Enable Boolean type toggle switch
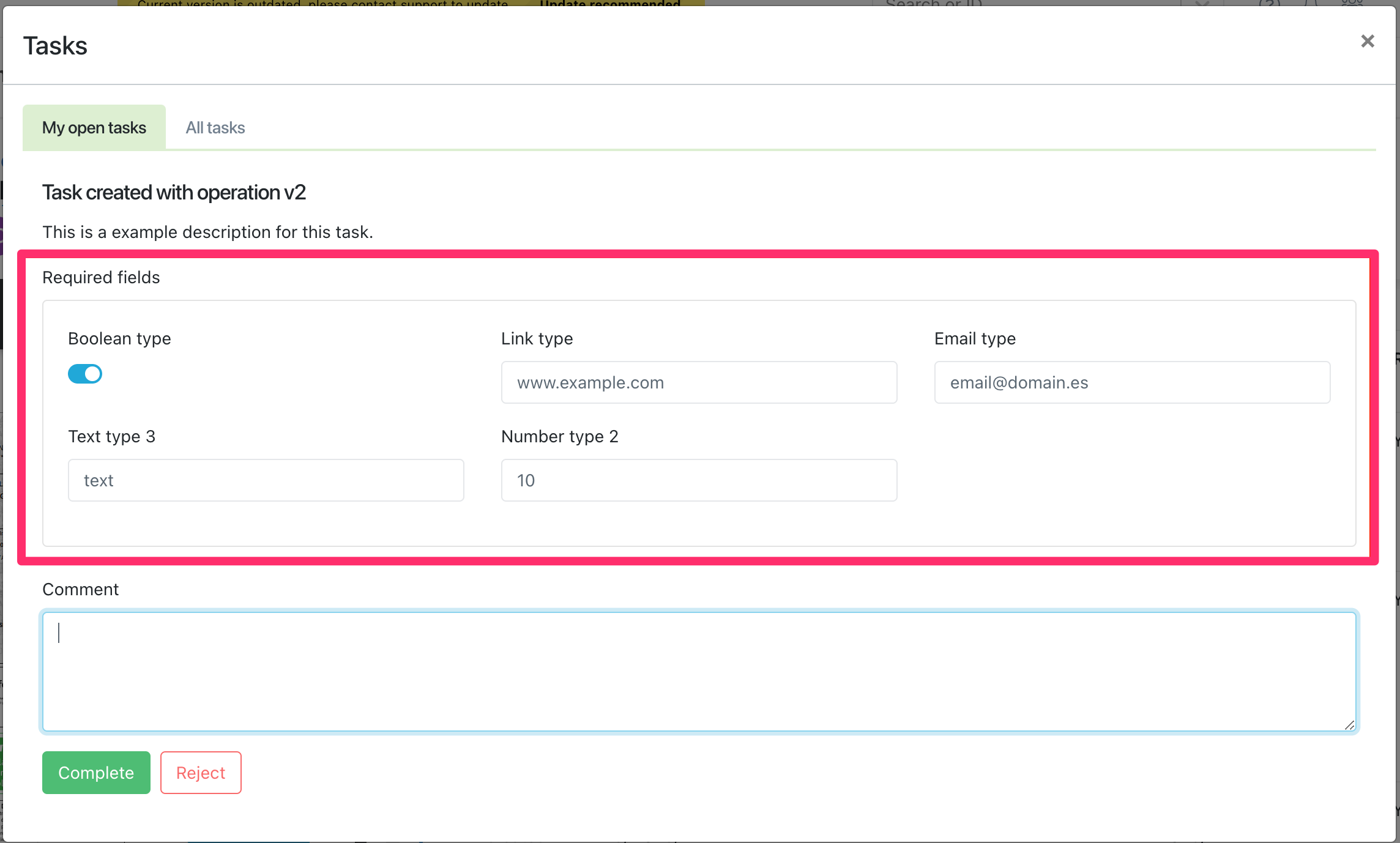1400x843 pixels. pos(85,374)
